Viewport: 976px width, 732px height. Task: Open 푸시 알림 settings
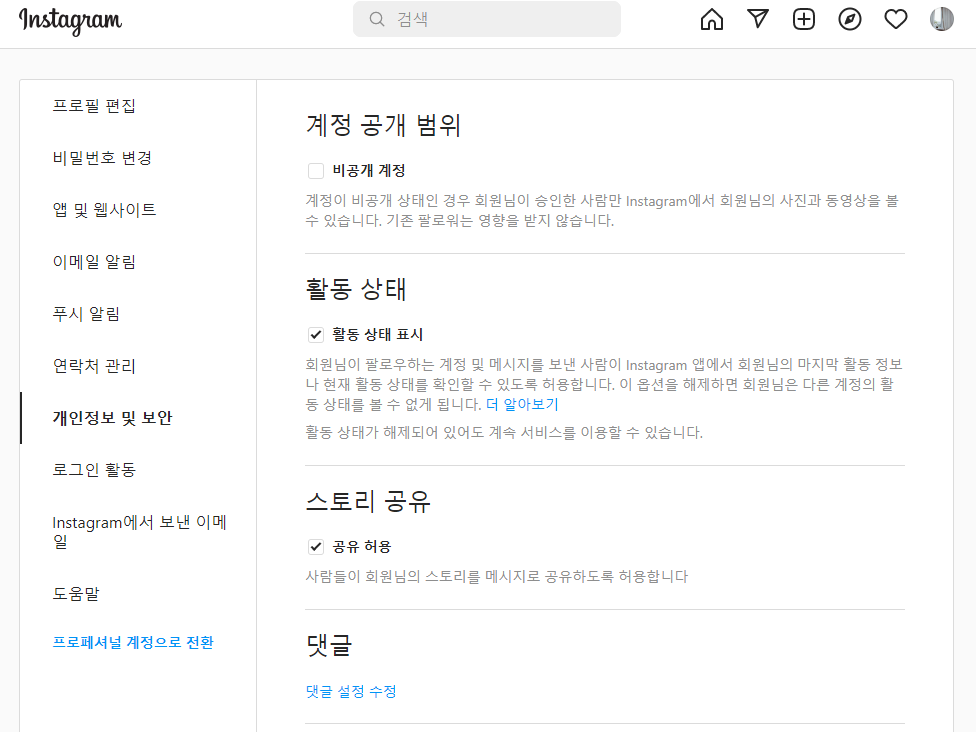(86, 314)
